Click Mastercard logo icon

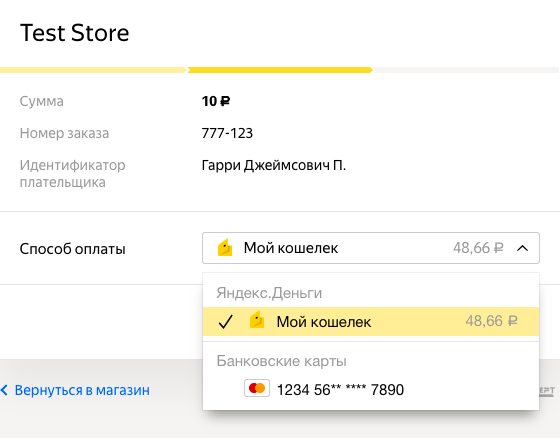tap(257, 388)
